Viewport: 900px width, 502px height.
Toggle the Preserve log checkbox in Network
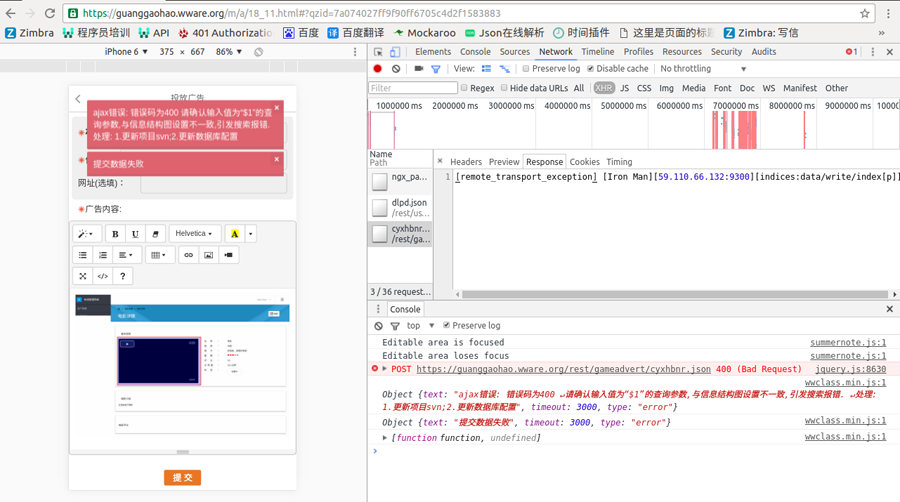coord(525,69)
